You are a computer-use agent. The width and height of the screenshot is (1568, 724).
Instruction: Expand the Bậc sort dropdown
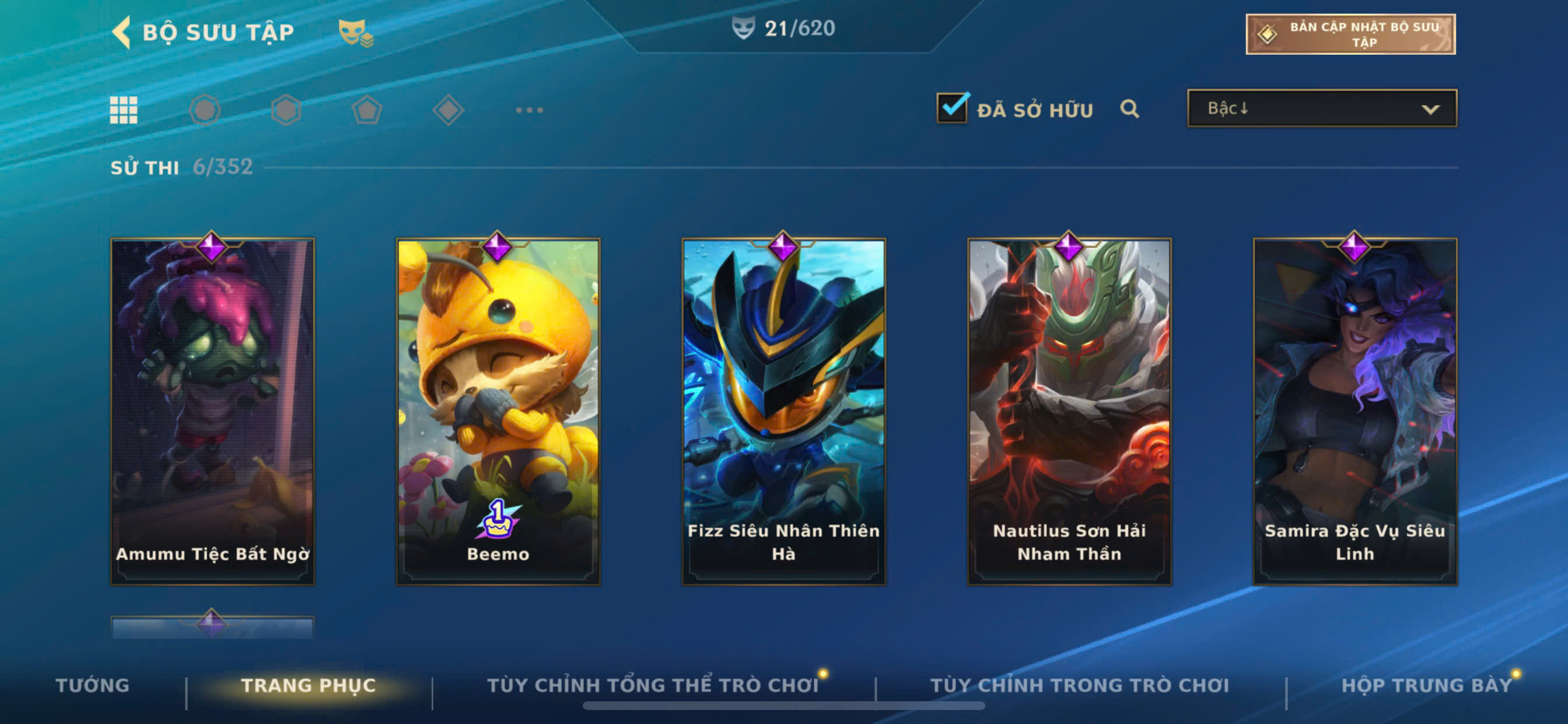1322,108
